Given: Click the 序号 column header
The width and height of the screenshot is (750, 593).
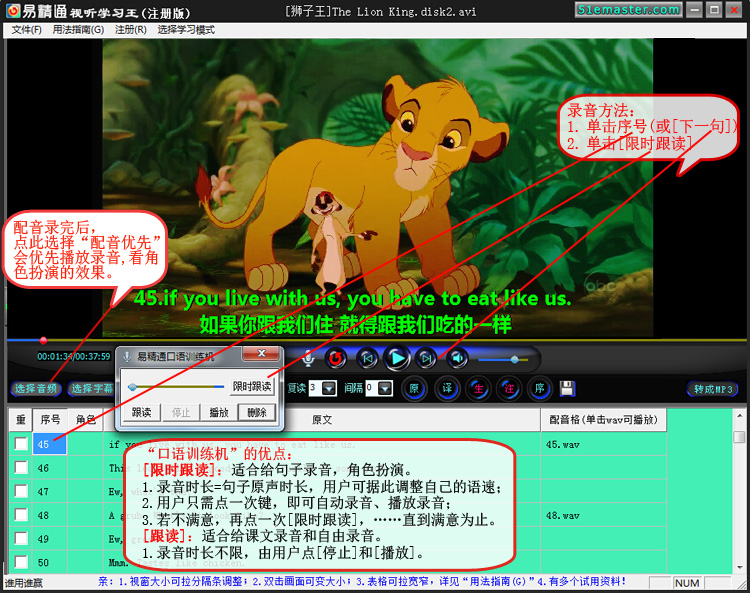Looking at the screenshot, I should click(x=50, y=420).
